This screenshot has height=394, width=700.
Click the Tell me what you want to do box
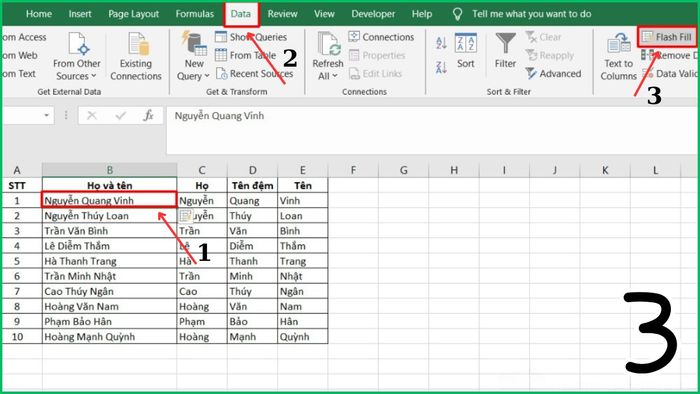pyautogui.click(x=531, y=14)
